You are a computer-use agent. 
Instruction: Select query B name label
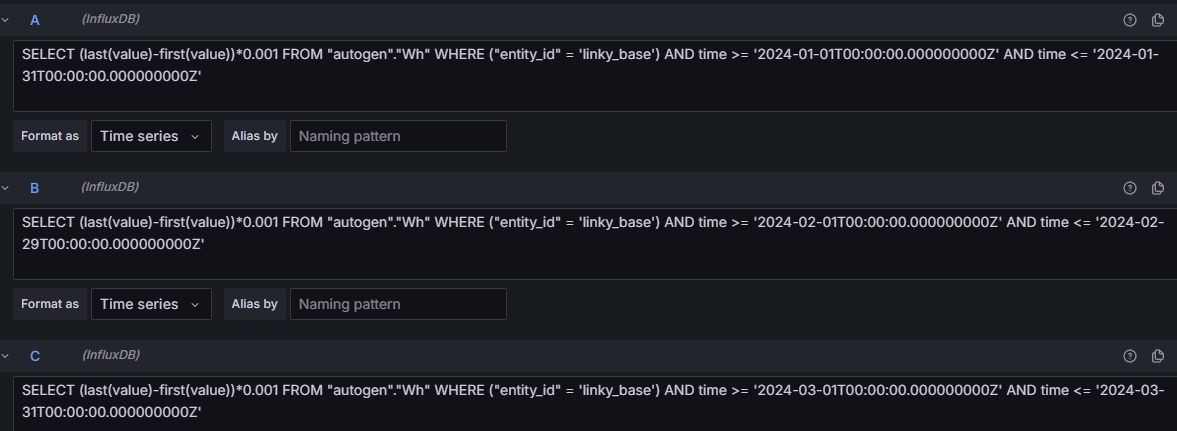35,188
